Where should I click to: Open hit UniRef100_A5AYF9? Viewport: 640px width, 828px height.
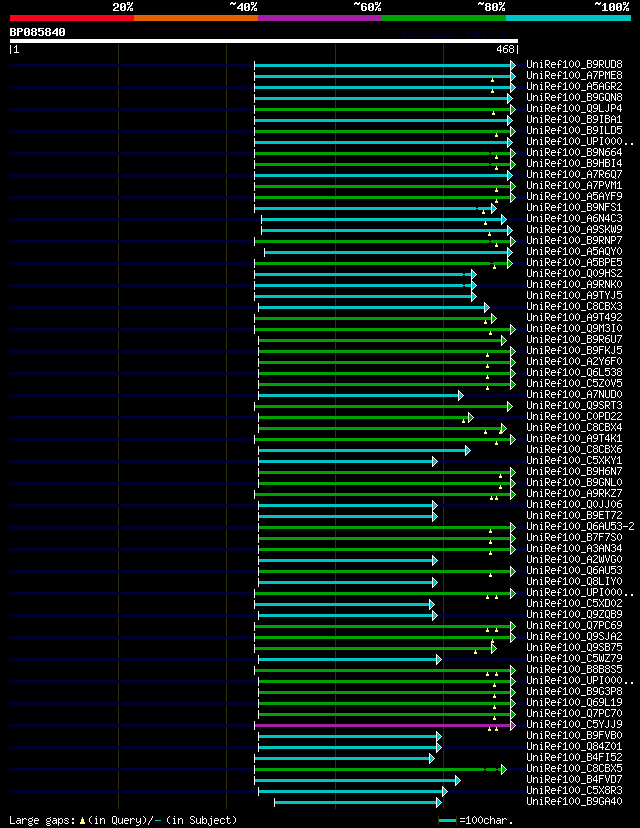point(574,196)
